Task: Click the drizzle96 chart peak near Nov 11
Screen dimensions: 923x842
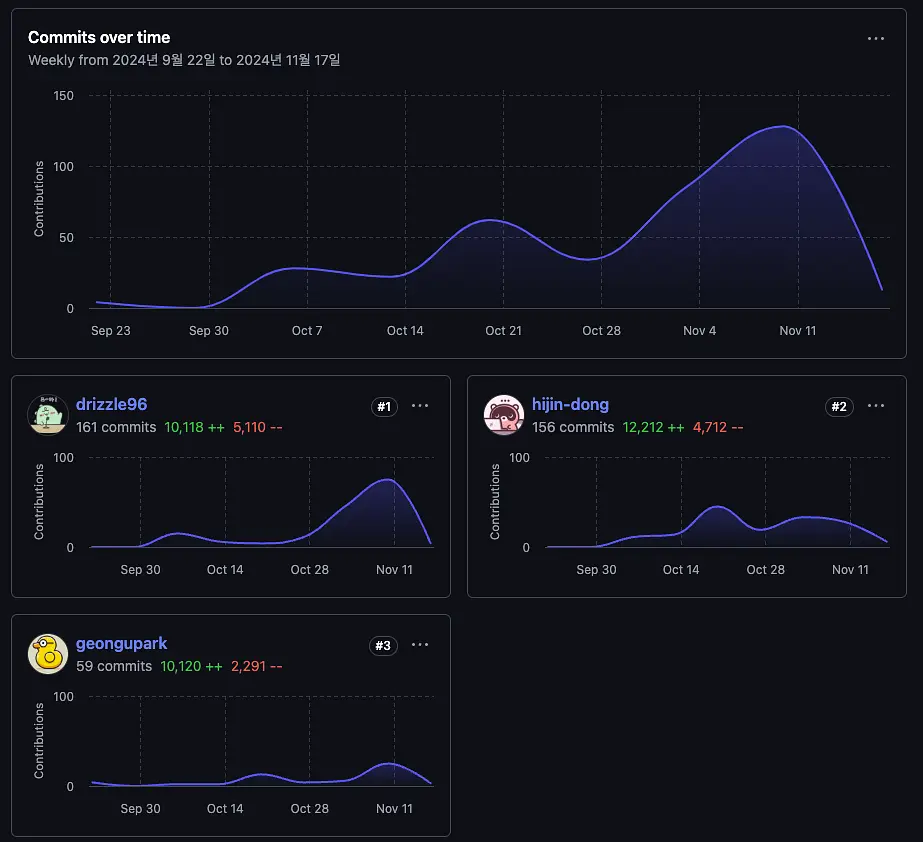Action: pyautogui.click(x=387, y=480)
